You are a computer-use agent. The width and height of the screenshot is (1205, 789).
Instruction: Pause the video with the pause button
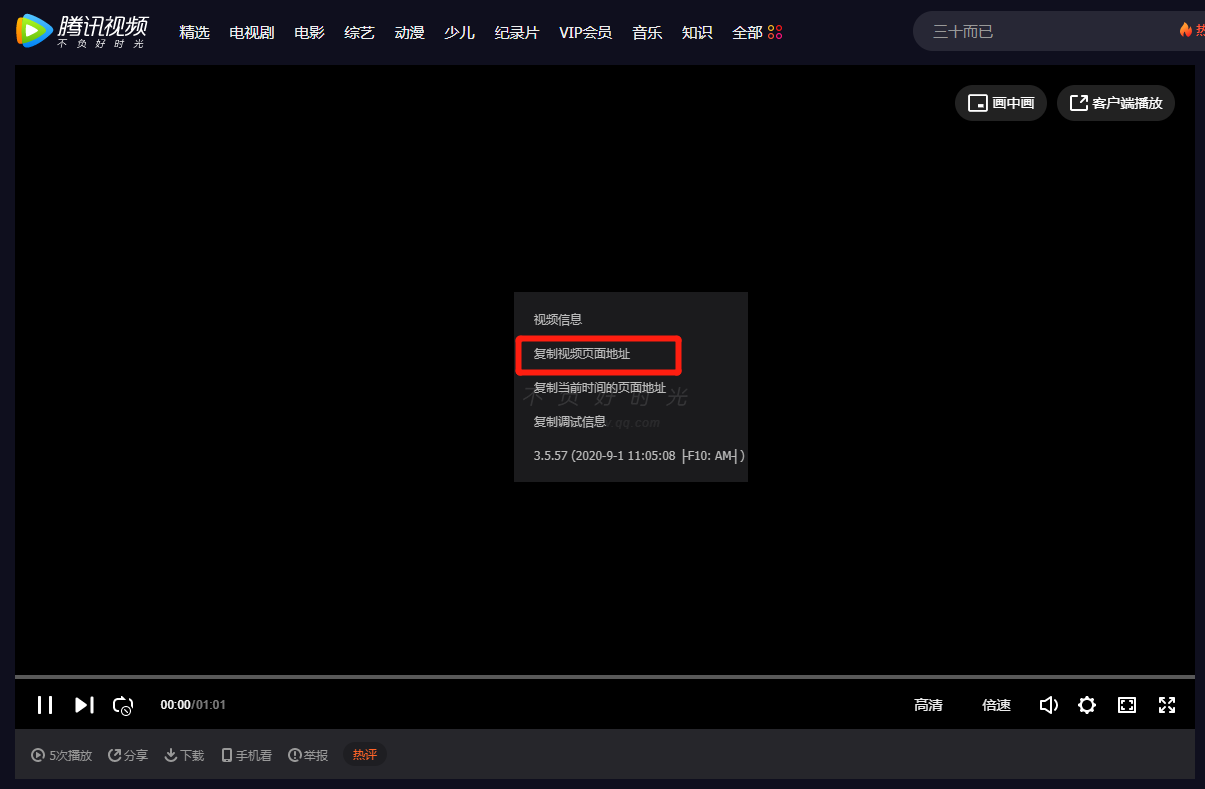pyautogui.click(x=45, y=705)
